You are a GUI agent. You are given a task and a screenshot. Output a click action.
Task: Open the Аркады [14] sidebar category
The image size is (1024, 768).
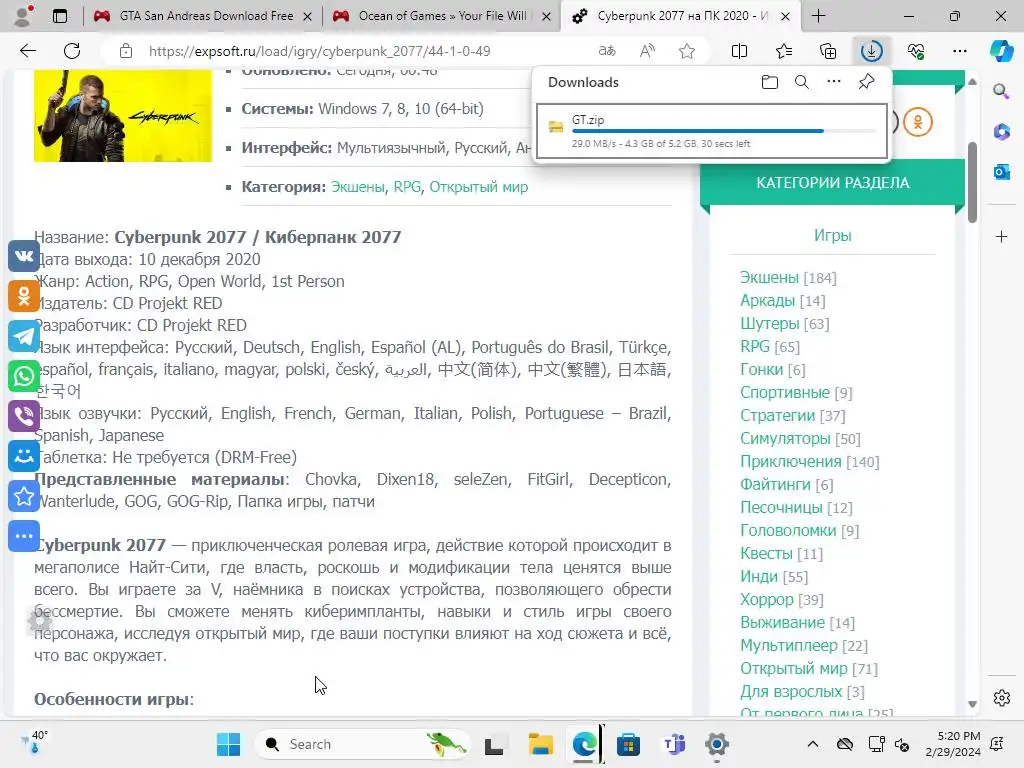pyautogui.click(x=782, y=300)
